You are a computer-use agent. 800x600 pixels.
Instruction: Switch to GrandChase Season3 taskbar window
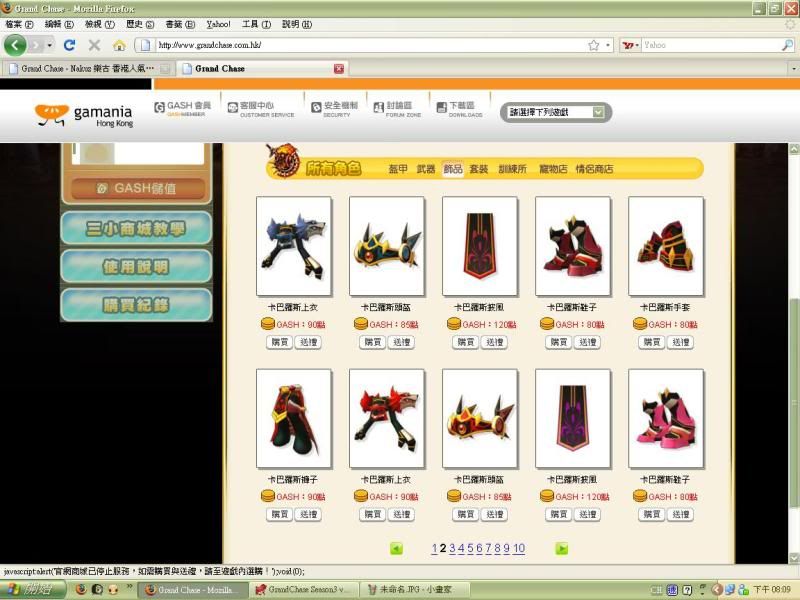click(x=304, y=589)
